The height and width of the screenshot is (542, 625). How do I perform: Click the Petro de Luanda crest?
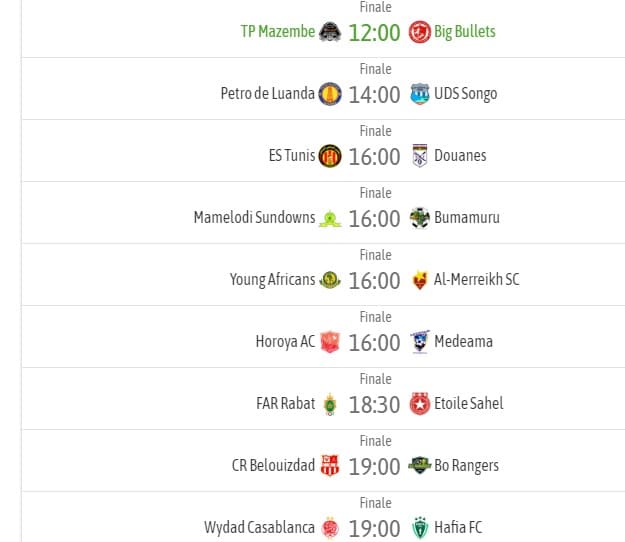[x=330, y=94]
